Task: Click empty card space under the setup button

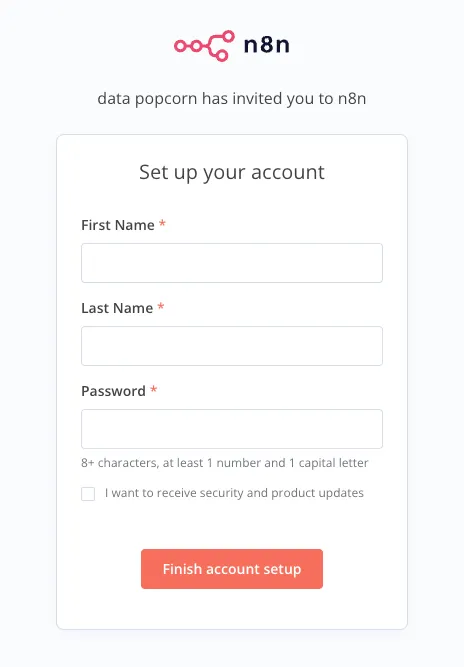Action: pos(232,608)
